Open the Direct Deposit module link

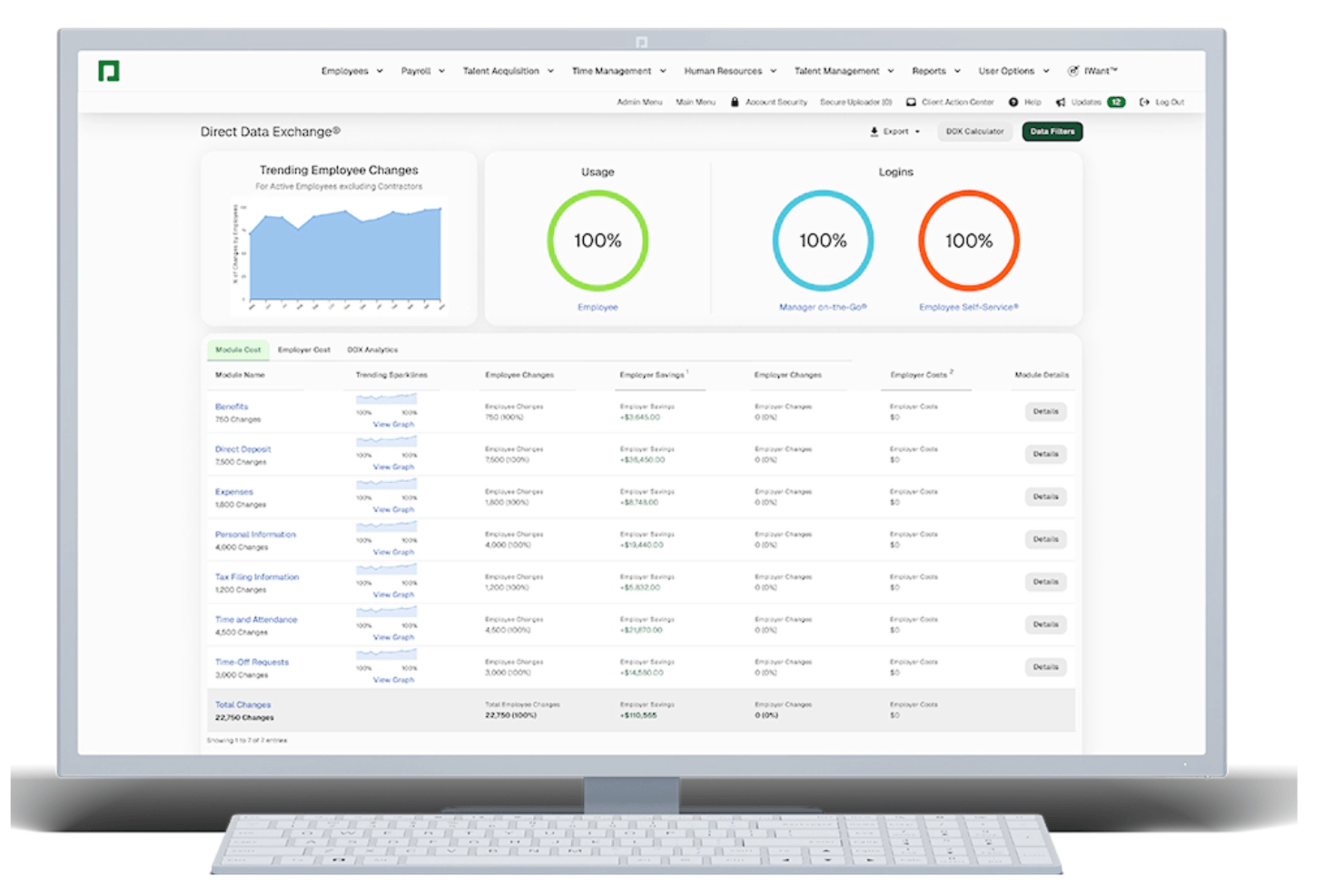242,449
